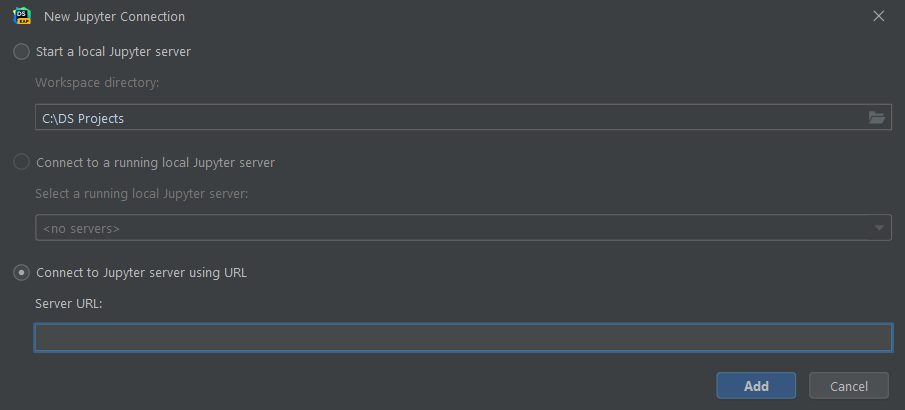Viewport: 905px width, 410px height.
Task: Click the New Jupyter Connection title text
Action: click(x=114, y=17)
